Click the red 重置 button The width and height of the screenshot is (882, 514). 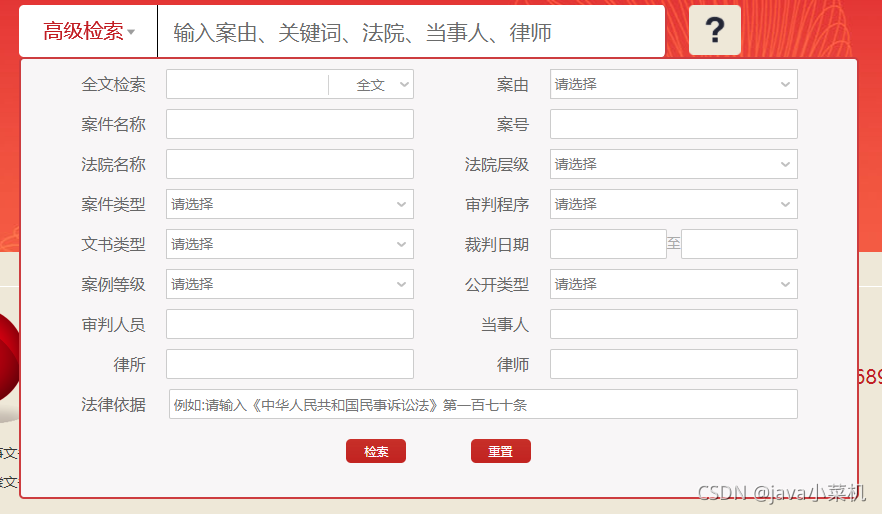click(501, 451)
